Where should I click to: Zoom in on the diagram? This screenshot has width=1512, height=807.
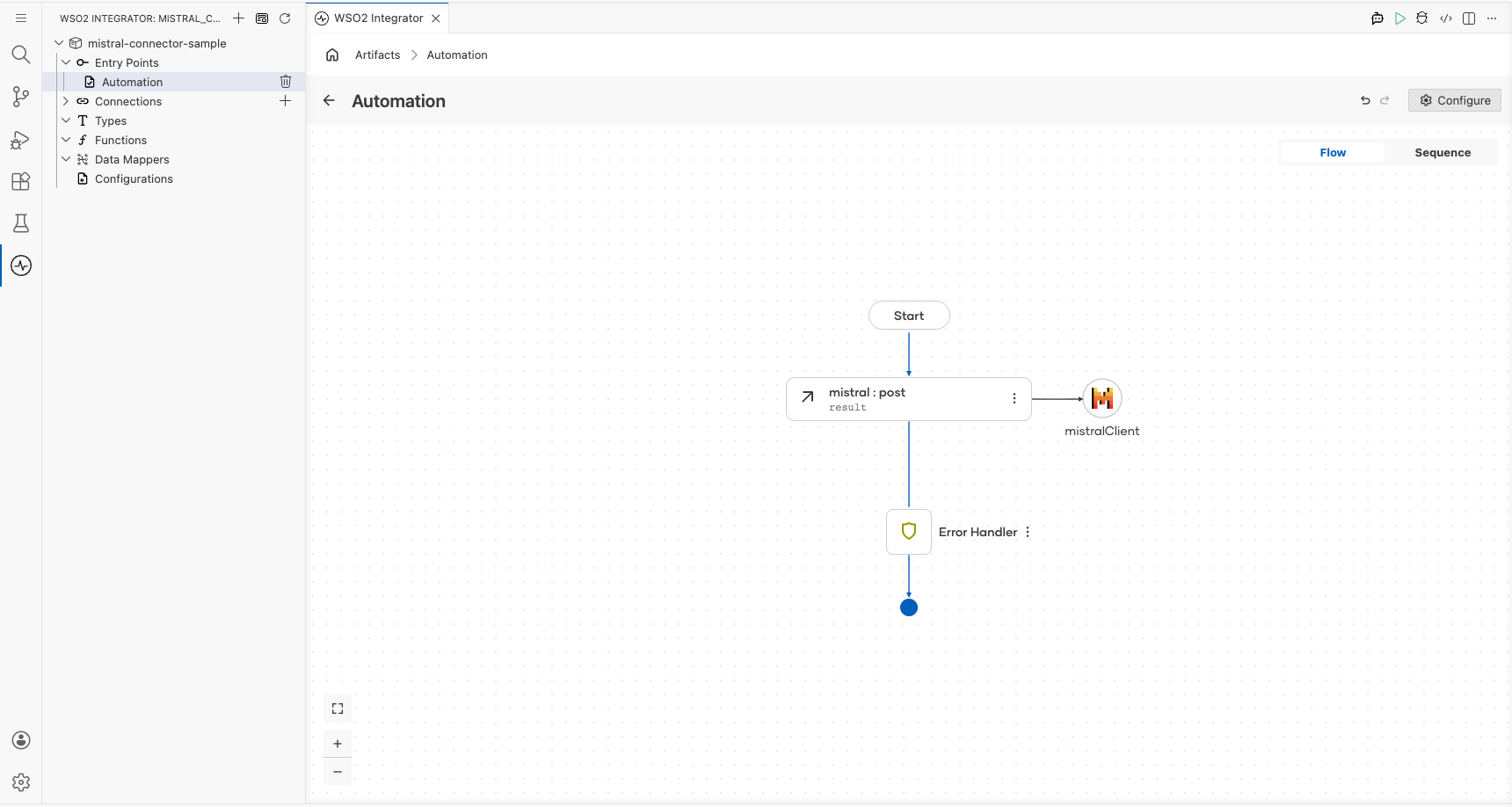click(338, 744)
